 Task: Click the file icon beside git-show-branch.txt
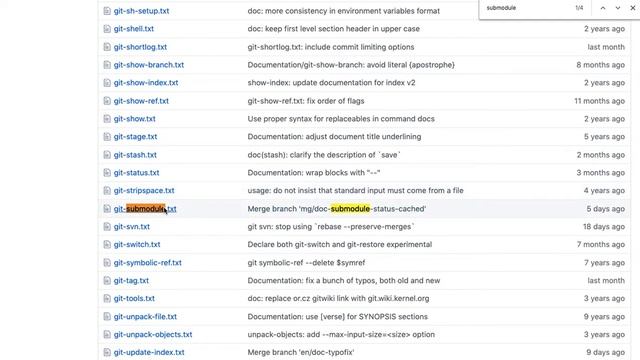pos(107,65)
